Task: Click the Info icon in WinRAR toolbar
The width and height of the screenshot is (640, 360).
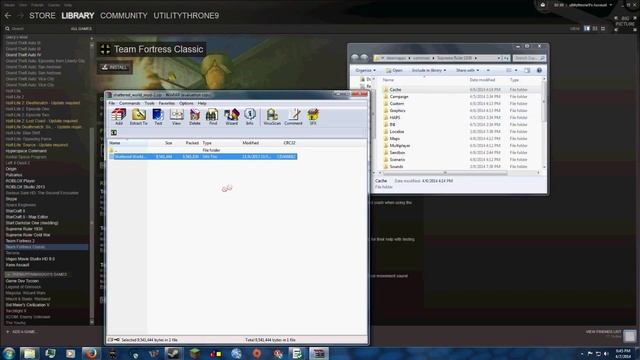Action: tap(249, 117)
